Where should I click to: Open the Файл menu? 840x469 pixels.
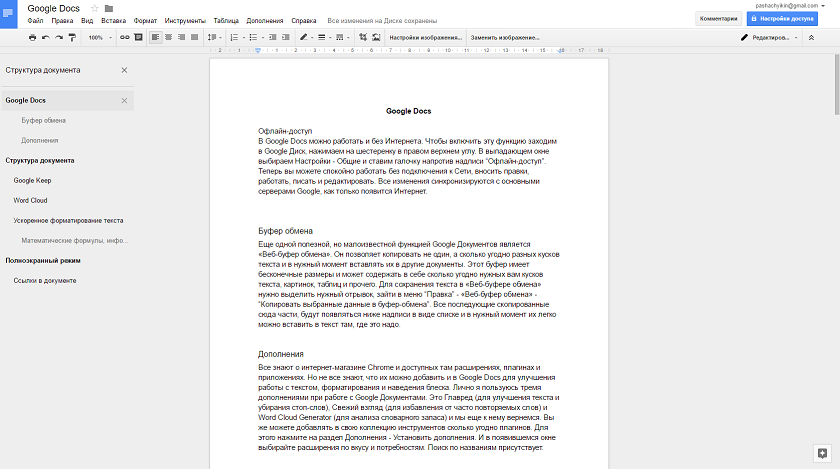tap(35, 21)
